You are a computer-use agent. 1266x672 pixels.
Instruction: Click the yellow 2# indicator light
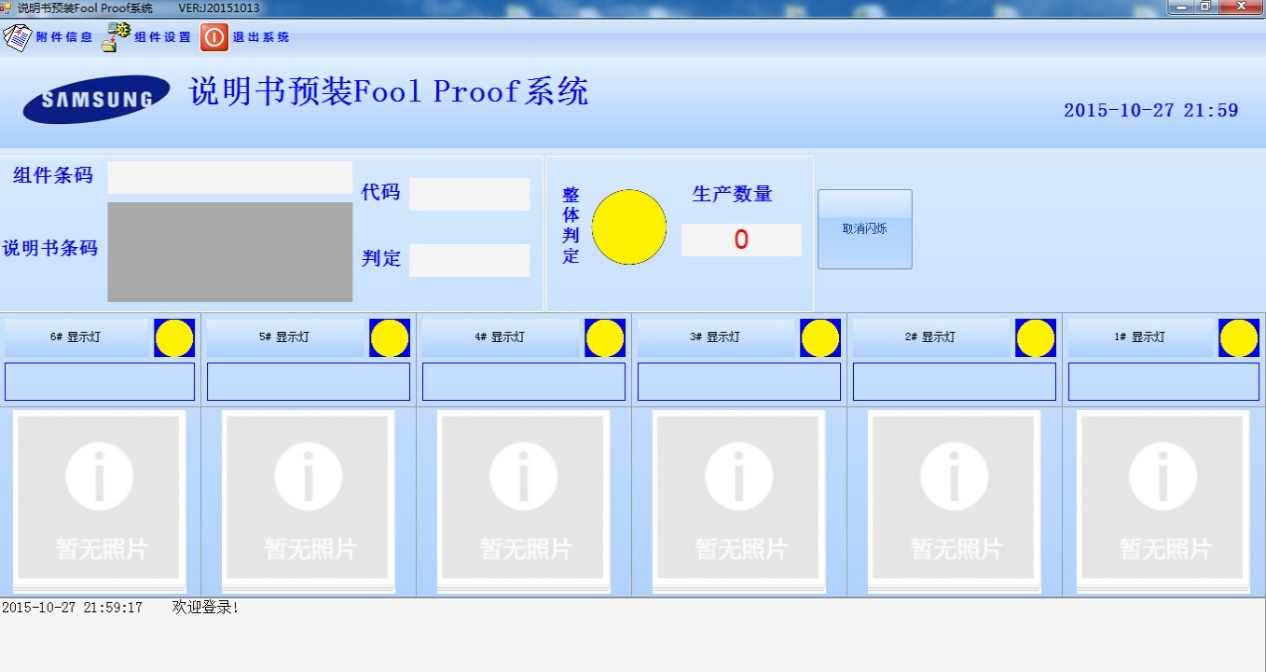1036,338
